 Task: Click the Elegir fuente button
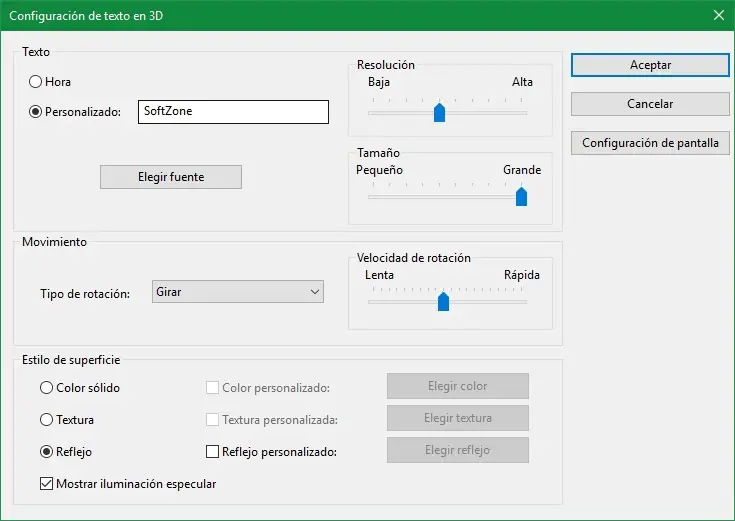click(x=171, y=176)
